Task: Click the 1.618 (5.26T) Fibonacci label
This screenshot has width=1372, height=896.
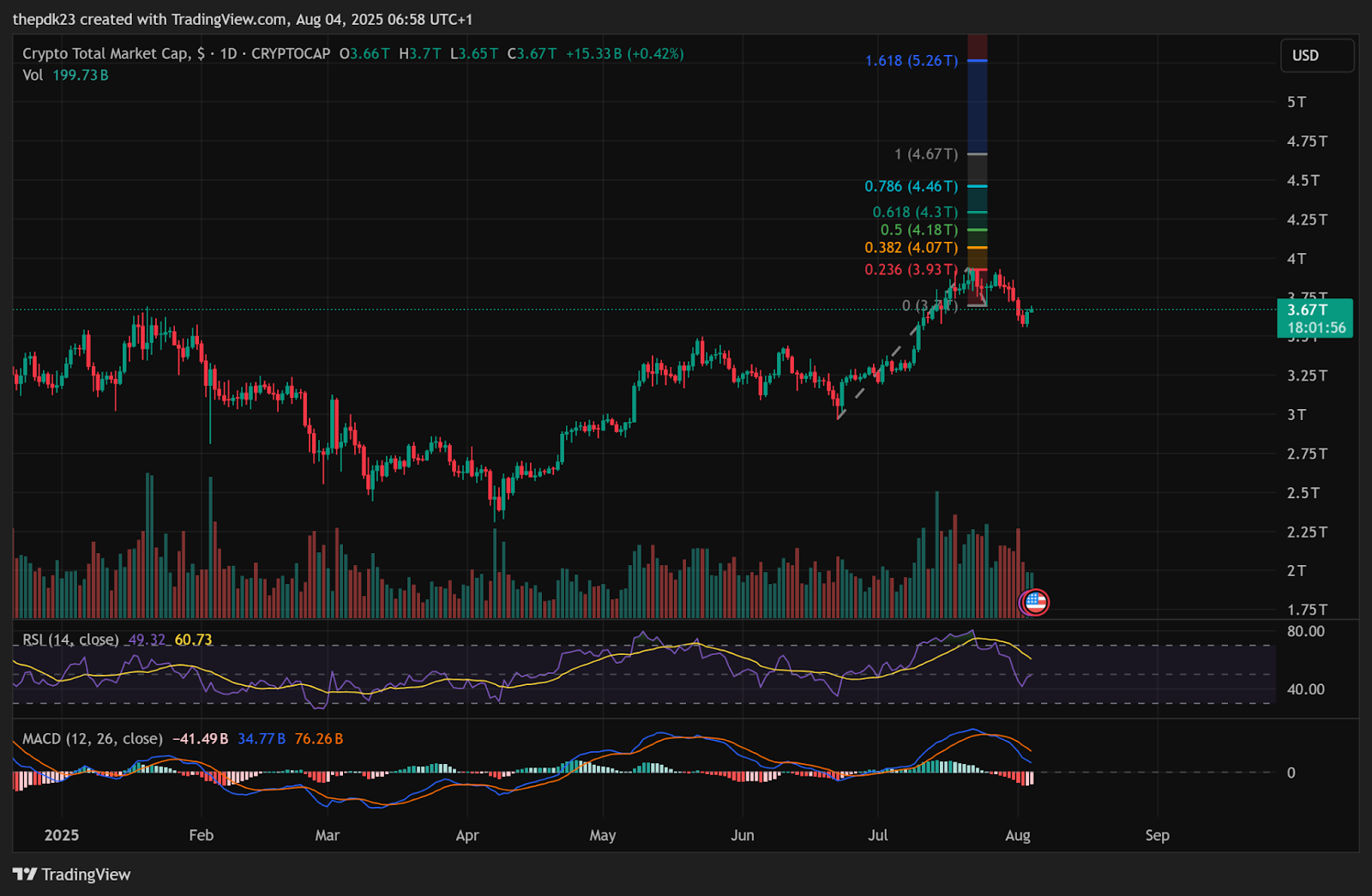Action: tap(911, 61)
